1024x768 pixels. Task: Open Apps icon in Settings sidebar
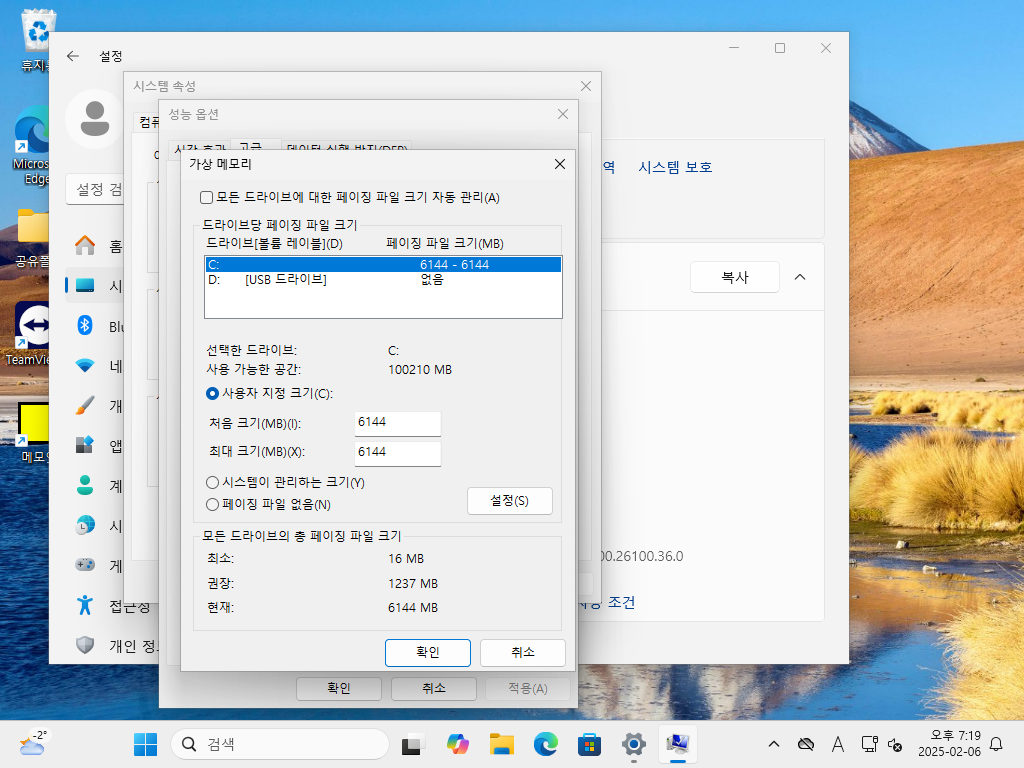pyautogui.click(x=85, y=445)
